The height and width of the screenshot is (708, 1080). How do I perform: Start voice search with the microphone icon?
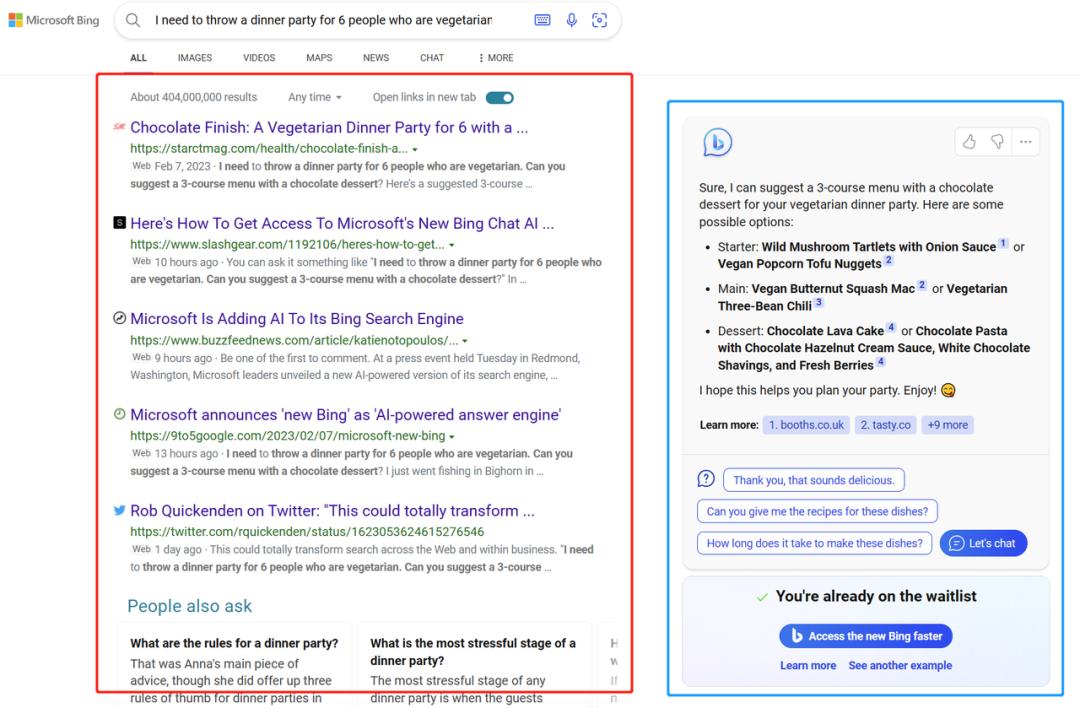[571, 20]
